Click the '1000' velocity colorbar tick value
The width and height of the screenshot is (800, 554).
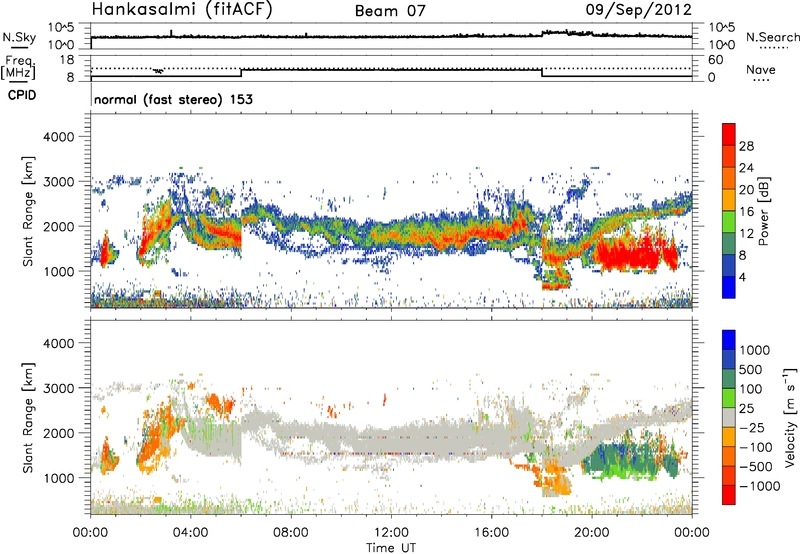coord(755,350)
